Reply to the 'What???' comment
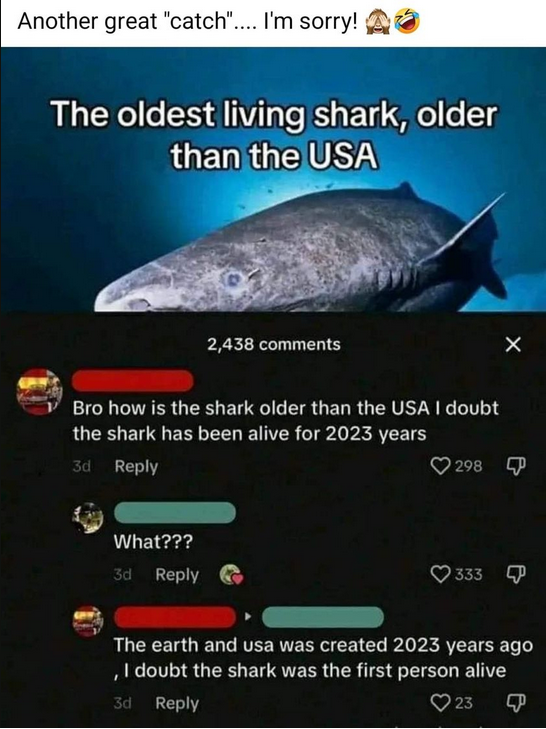This screenshot has height=729, width=546. 177,575
